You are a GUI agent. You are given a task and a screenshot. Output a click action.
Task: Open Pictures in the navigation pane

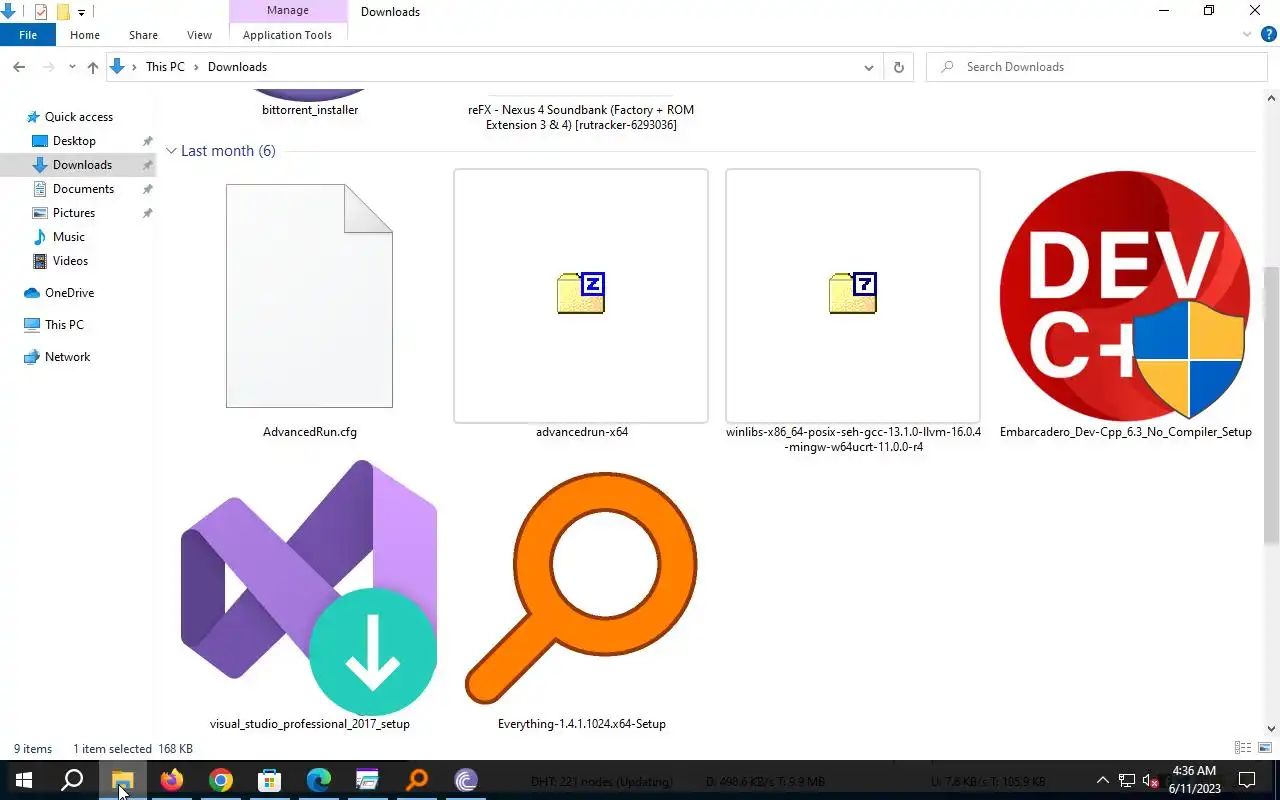pyautogui.click(x=74, y=213)
